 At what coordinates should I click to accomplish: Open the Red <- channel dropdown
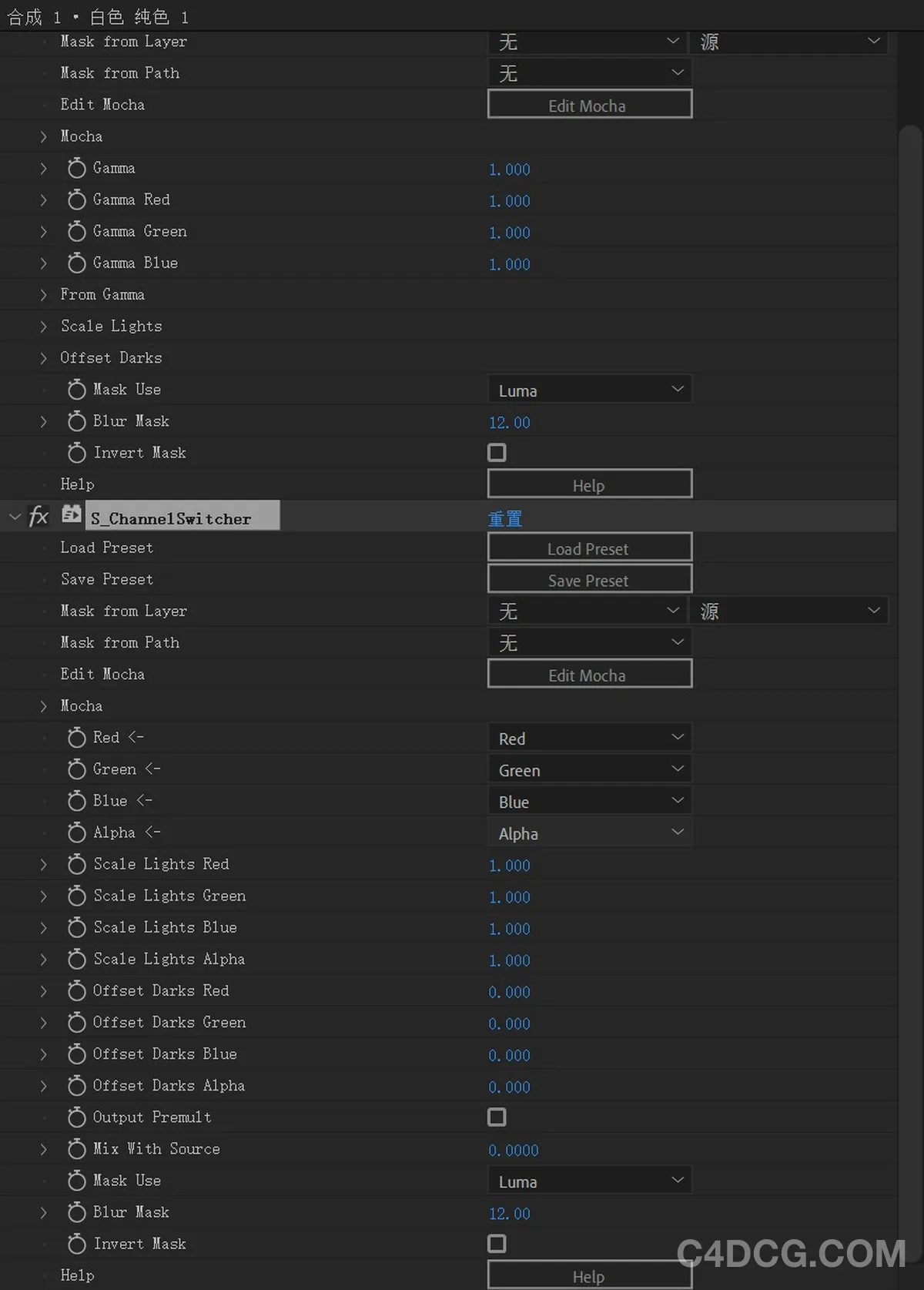tap(590, 738)
